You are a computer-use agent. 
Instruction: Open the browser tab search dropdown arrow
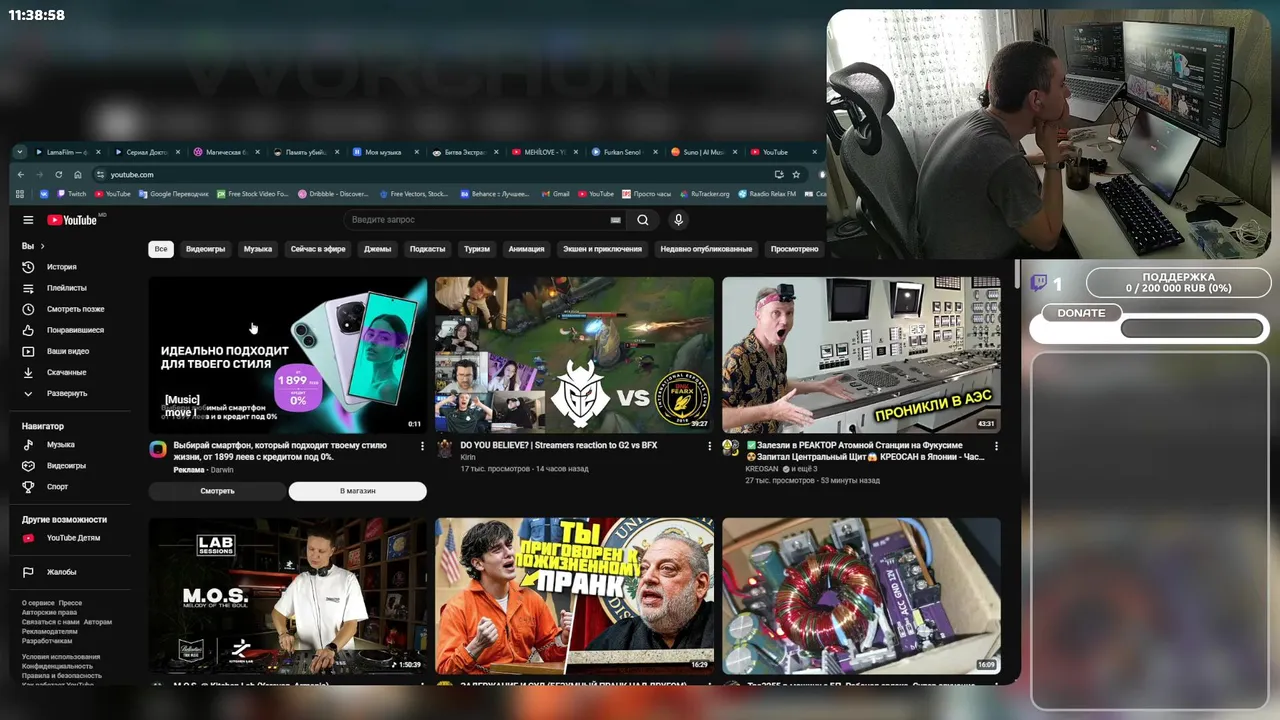tap(20, 152)
